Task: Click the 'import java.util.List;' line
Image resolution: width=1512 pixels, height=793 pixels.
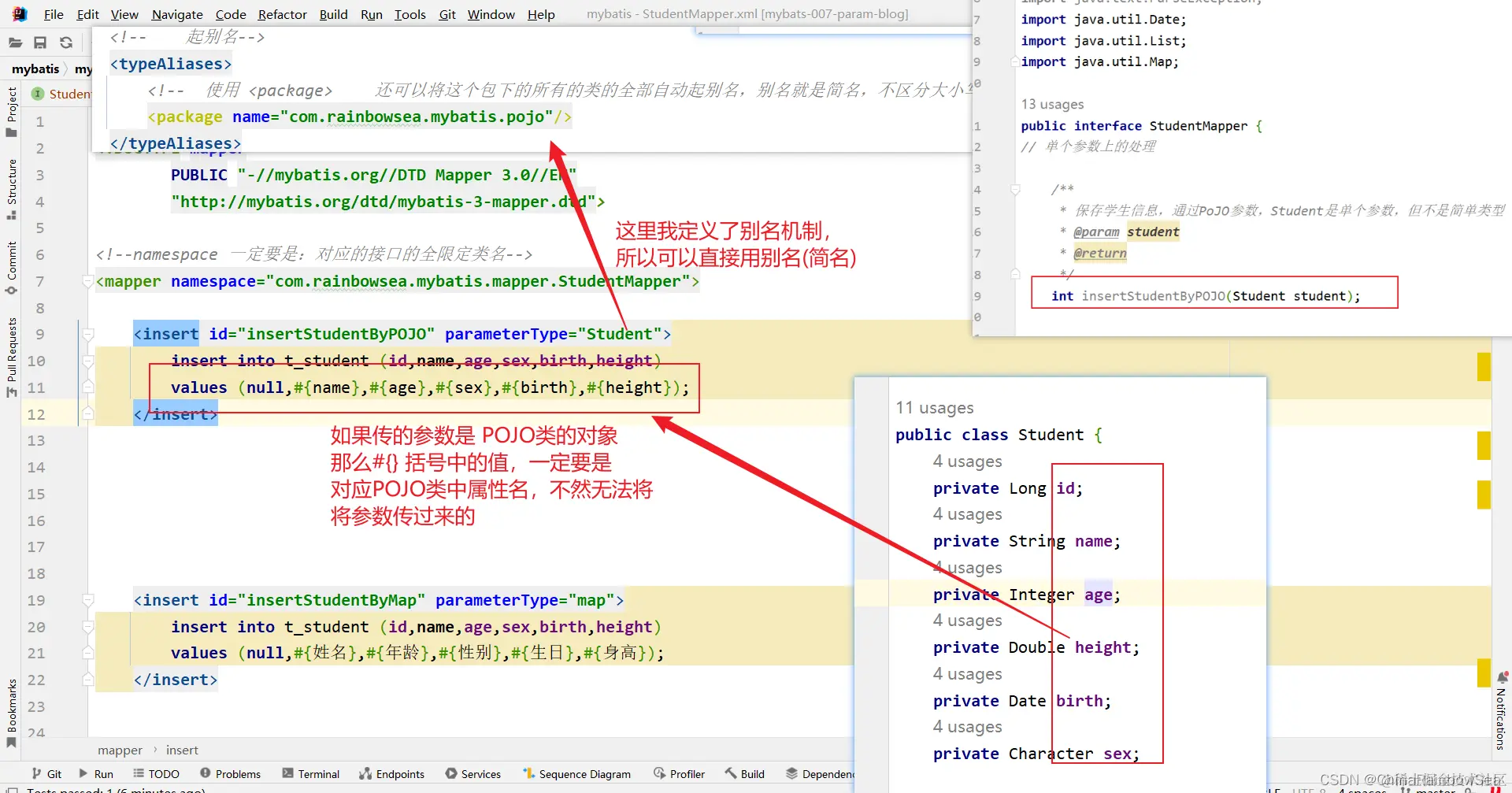Action: 1103,41
